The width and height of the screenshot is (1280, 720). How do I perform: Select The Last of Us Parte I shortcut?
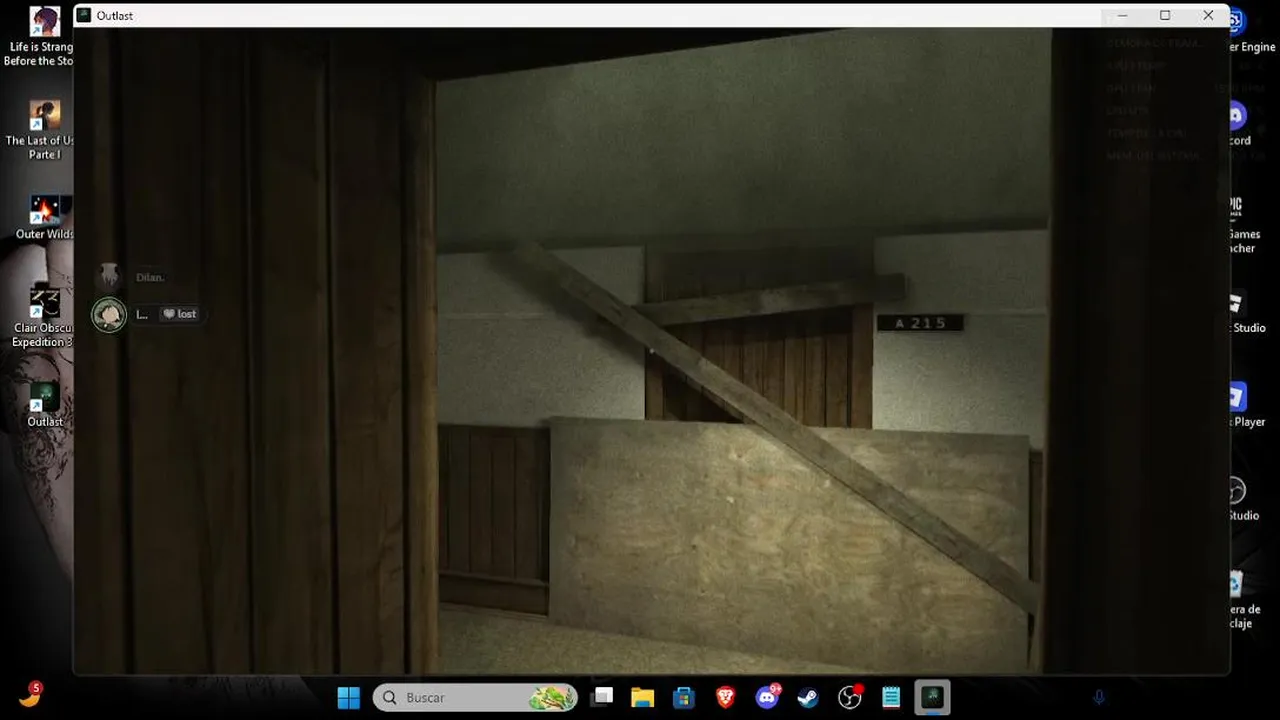click(38, 130)
